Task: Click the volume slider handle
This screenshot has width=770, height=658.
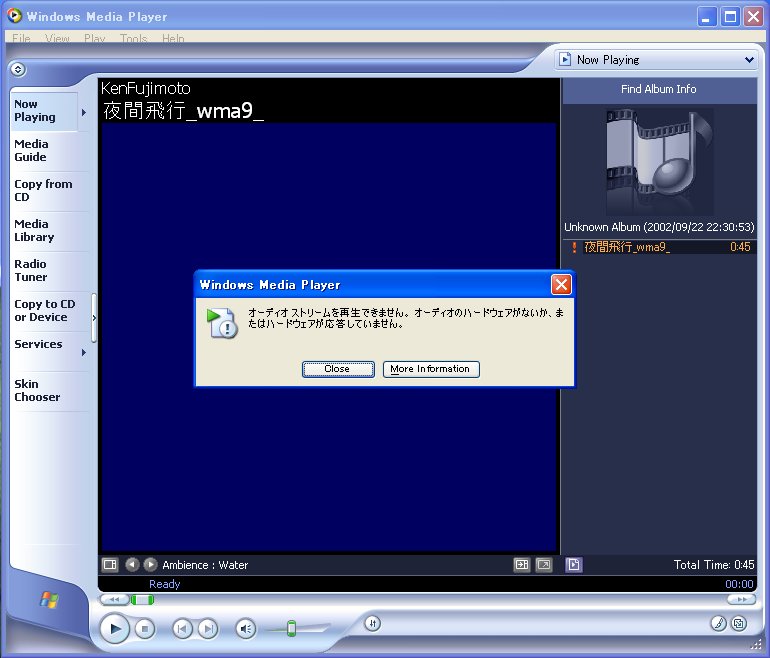Action: click(x=291, y=629)
